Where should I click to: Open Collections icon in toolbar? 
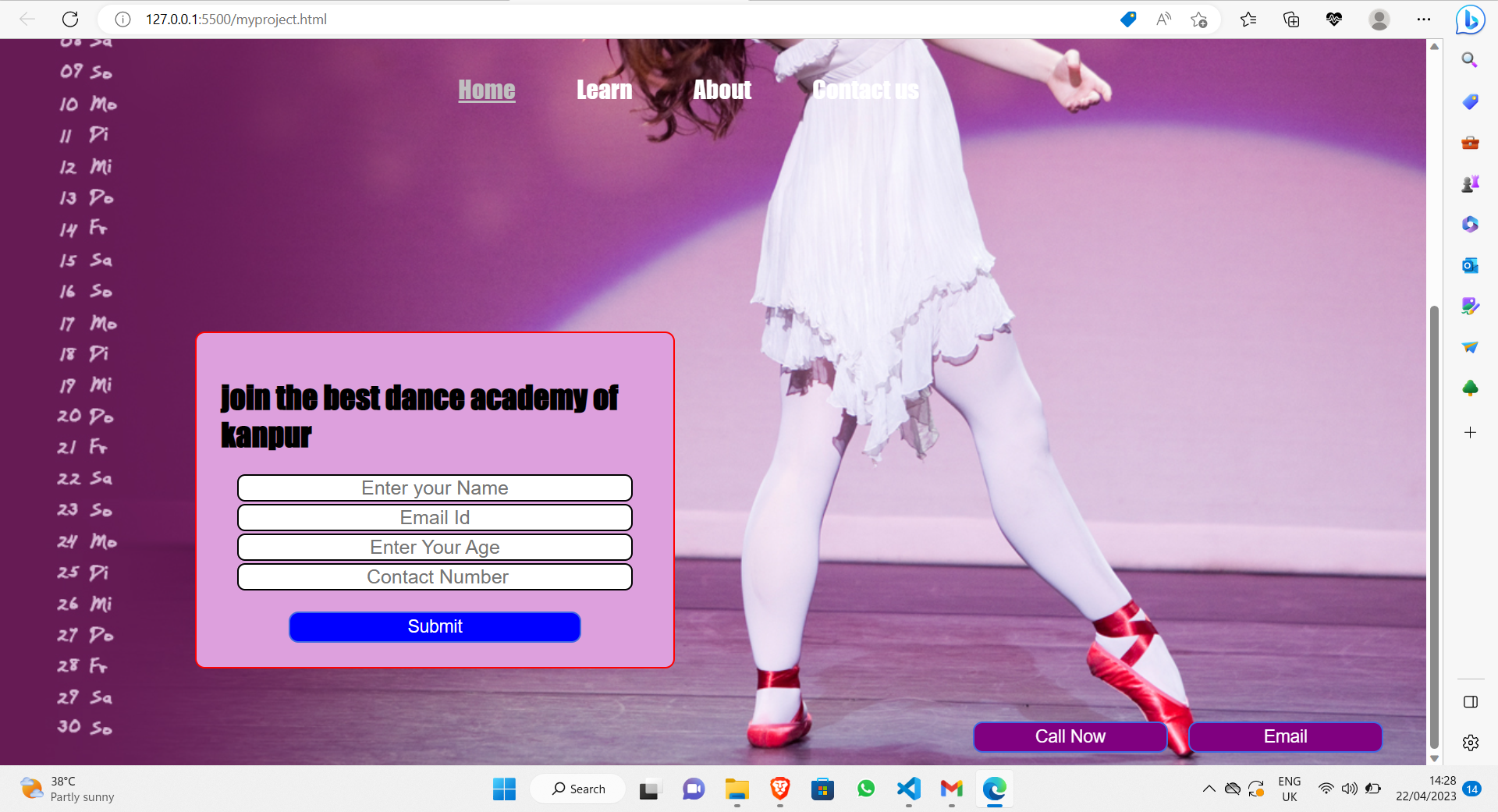tap(1291, 20)
